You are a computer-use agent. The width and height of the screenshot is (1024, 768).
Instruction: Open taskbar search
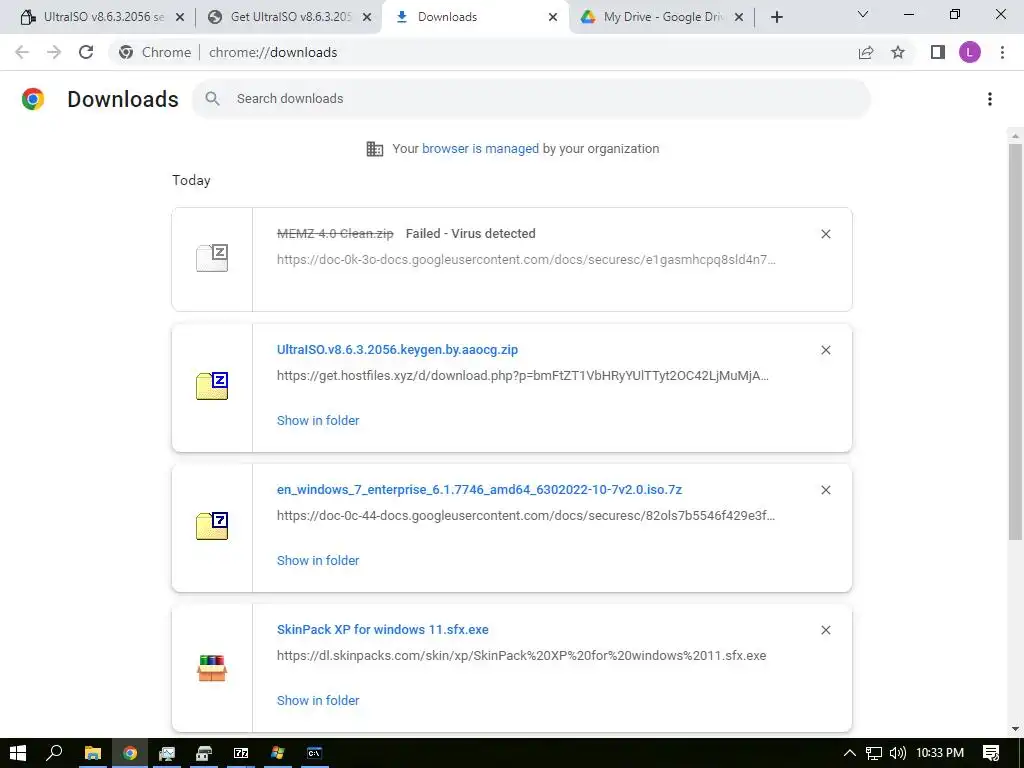pos(54,753)
